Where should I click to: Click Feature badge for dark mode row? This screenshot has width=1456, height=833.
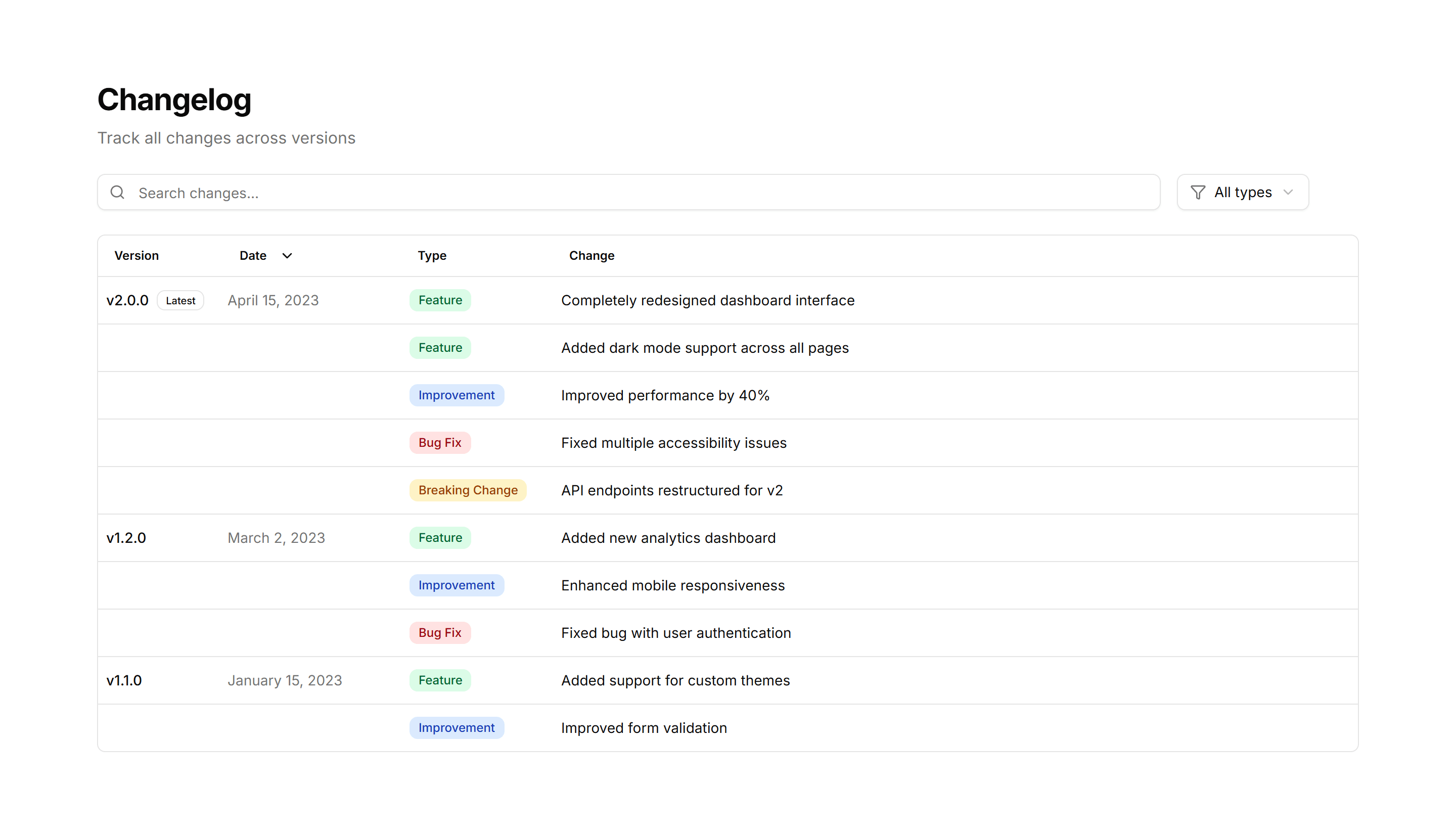[x=440, y=348]
